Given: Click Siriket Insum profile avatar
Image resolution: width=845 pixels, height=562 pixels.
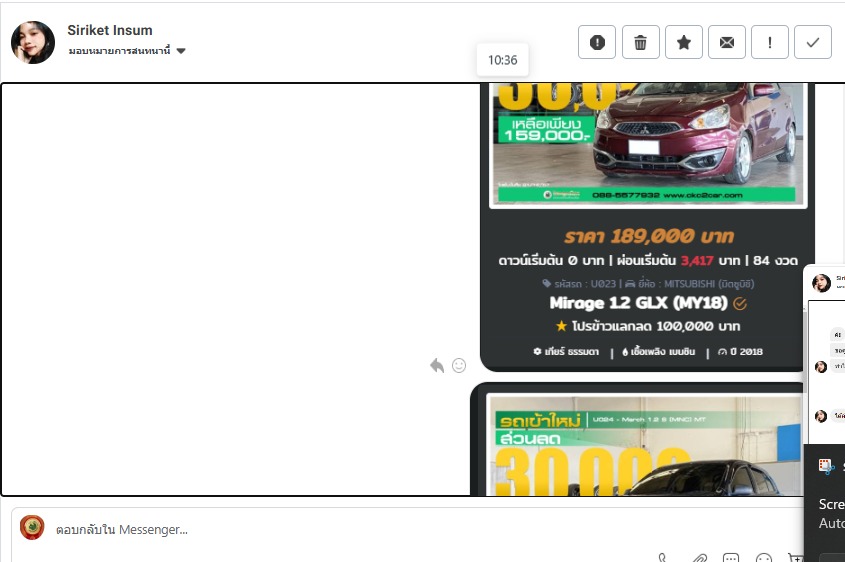Looking at the screenshot, I should pos(33,43).
